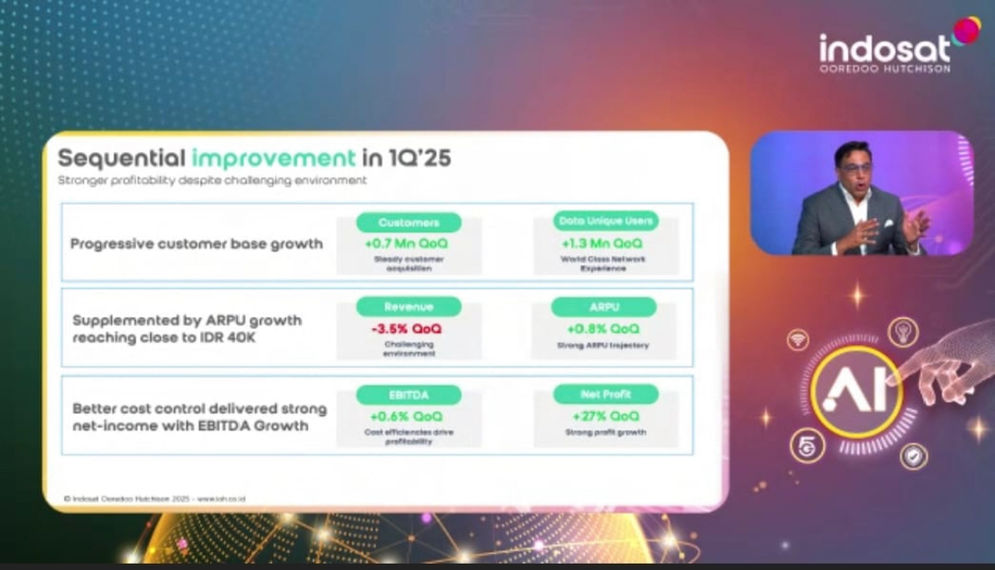Select the Customers green label

coord(409,223)
